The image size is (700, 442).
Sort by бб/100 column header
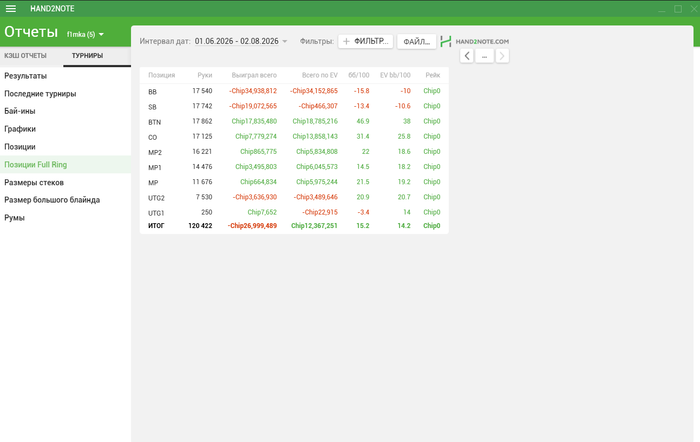(358, 75)
